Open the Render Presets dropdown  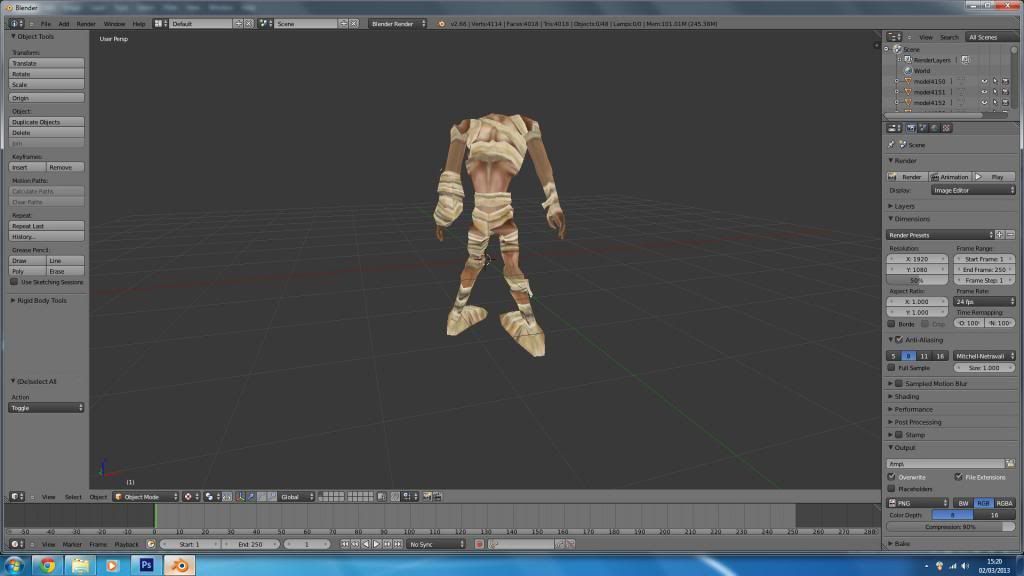(x=940, y=234)
